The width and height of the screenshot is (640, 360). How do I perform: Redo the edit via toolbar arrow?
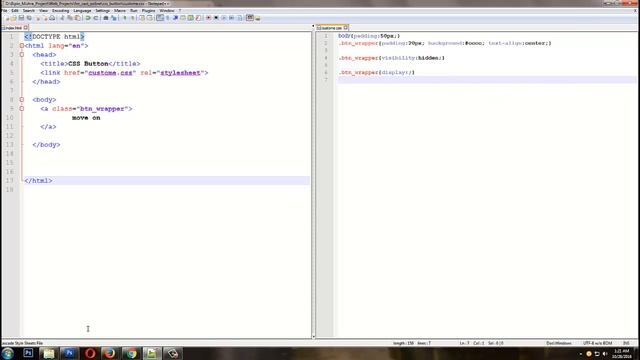click(x=96, y=18)
